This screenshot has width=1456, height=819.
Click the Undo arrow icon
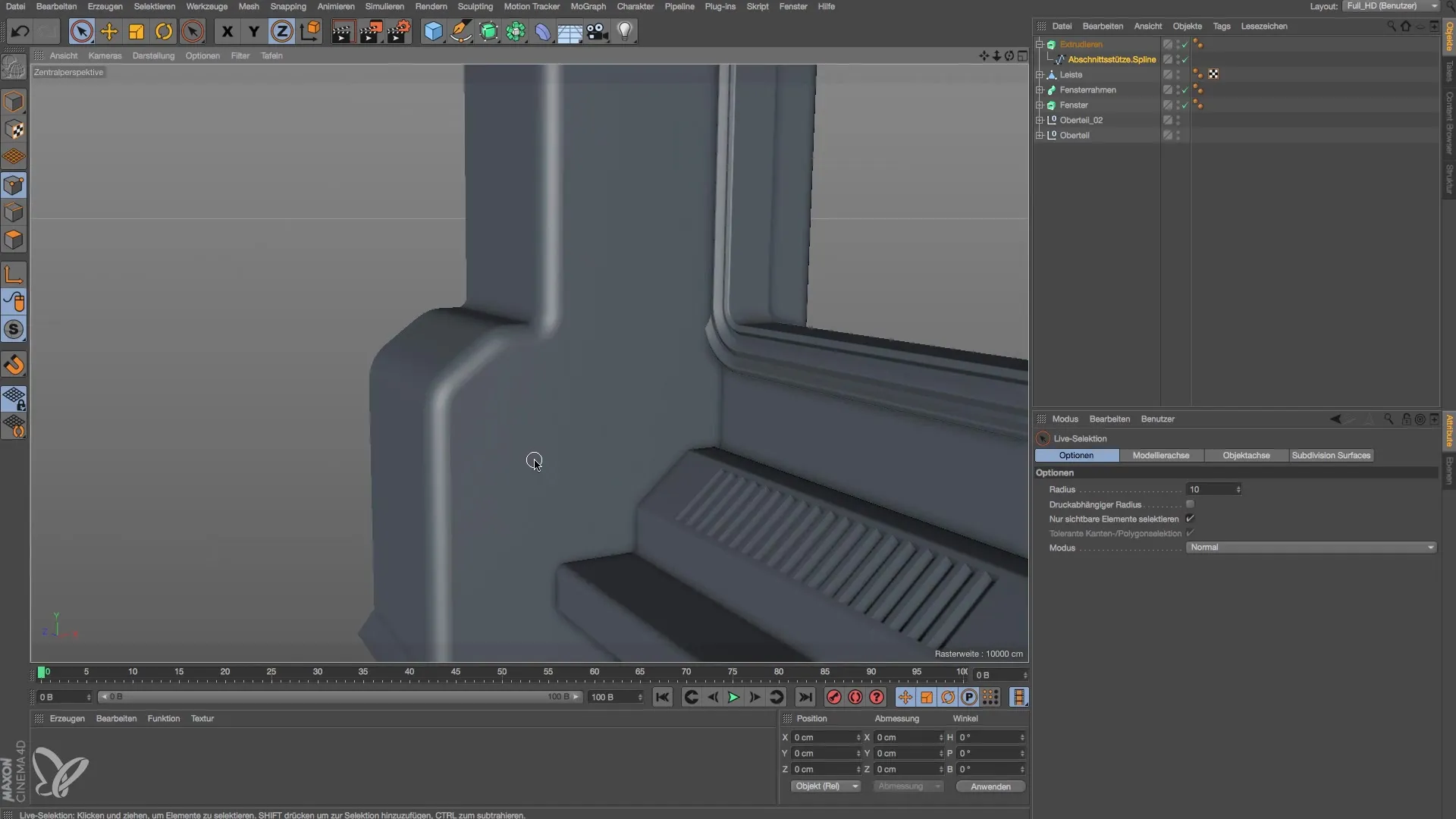[x=20, y=32]
